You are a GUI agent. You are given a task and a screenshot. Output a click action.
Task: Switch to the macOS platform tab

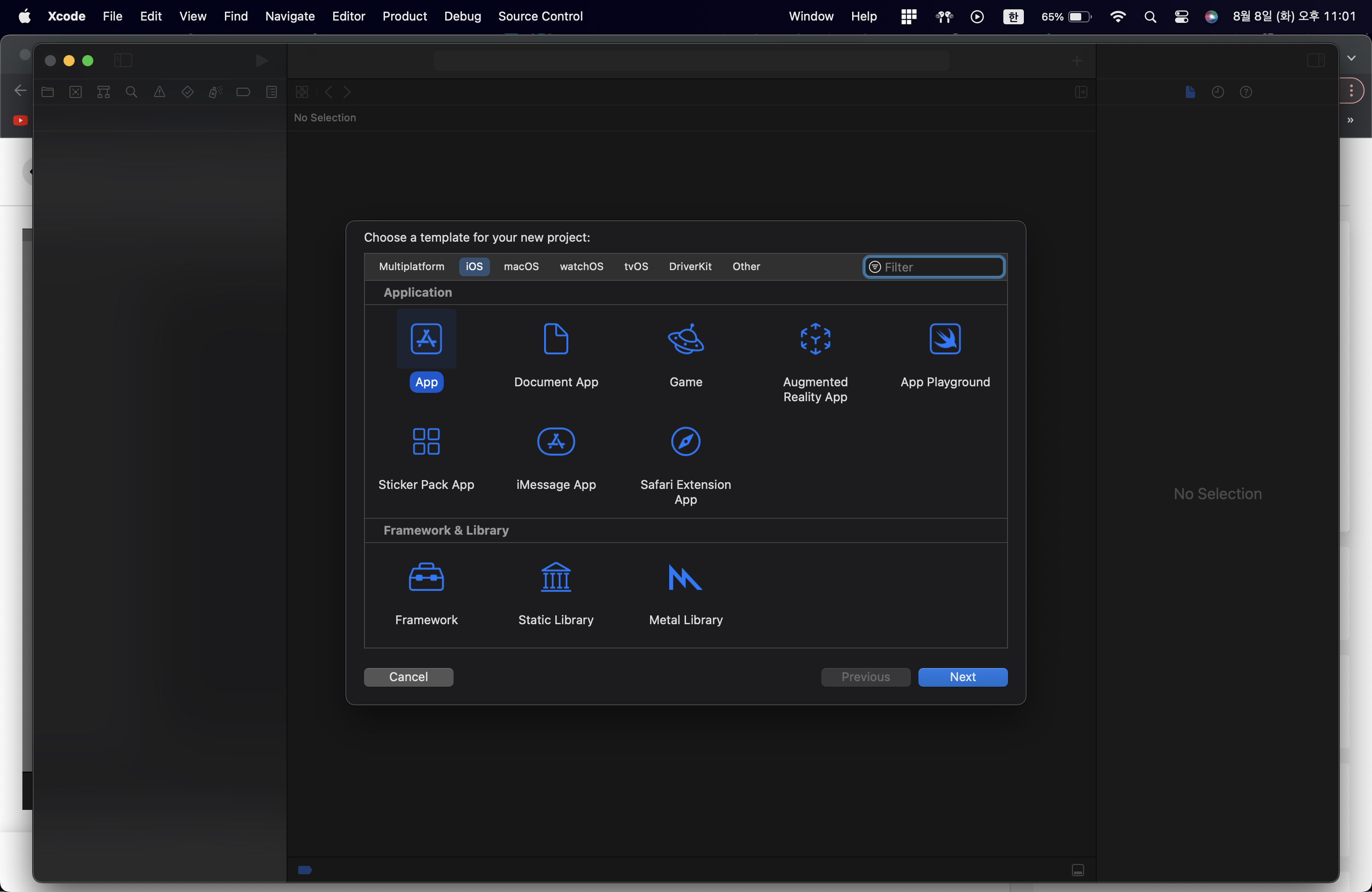[520, 267]
